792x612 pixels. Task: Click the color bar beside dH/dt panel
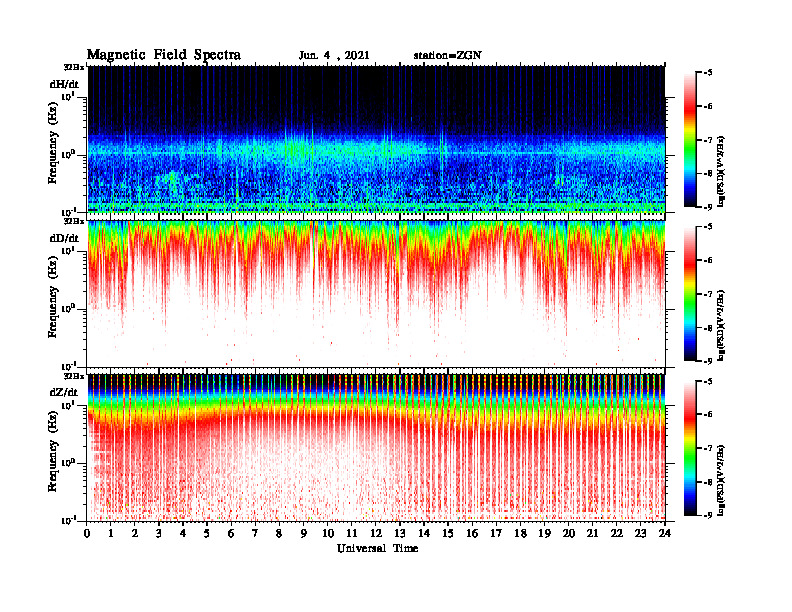pyautogui.click(x=690, y=140)
